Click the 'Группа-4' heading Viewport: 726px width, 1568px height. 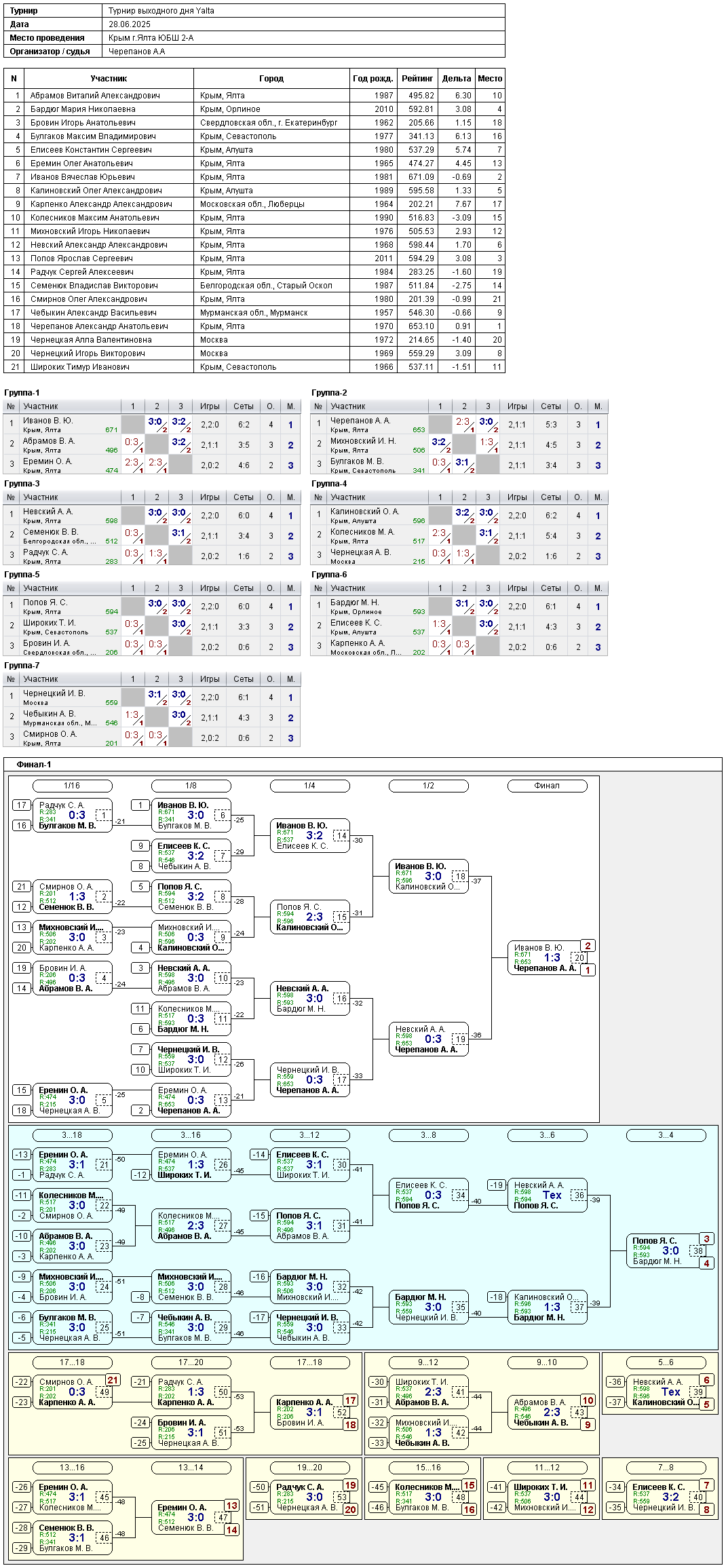[x=329, y=484]
